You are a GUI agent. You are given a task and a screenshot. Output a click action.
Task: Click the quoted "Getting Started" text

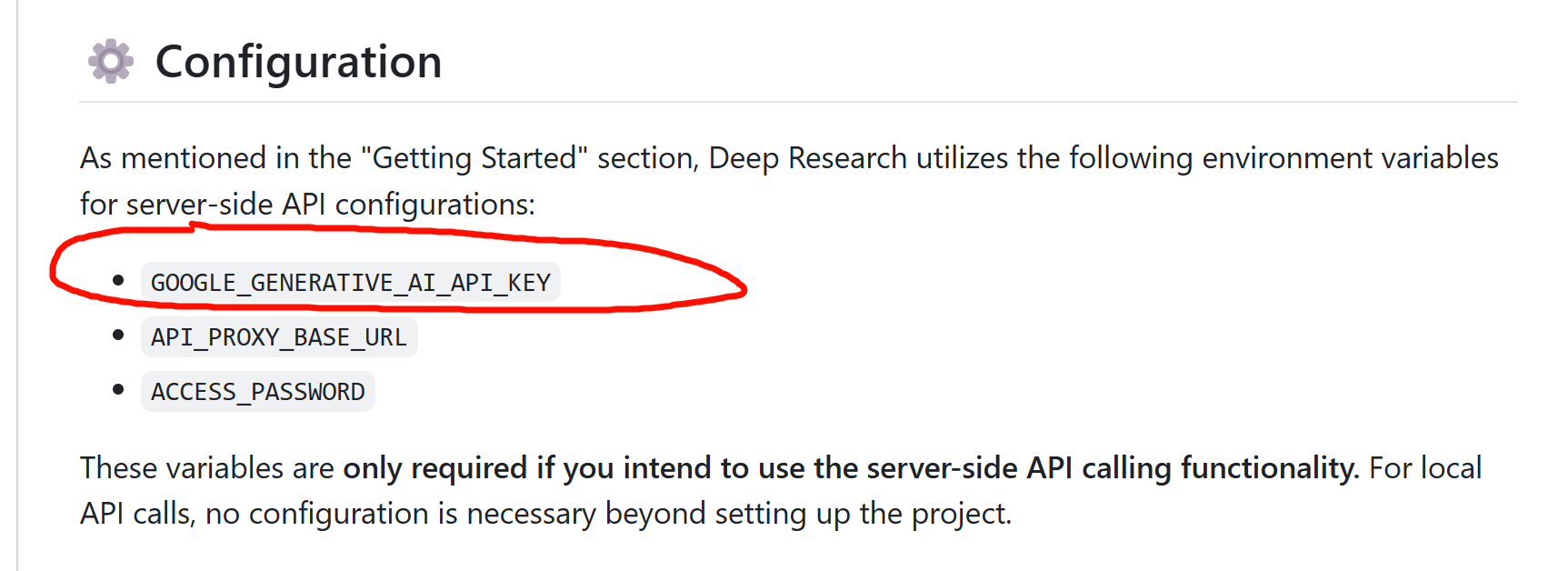tap(474, 158)
